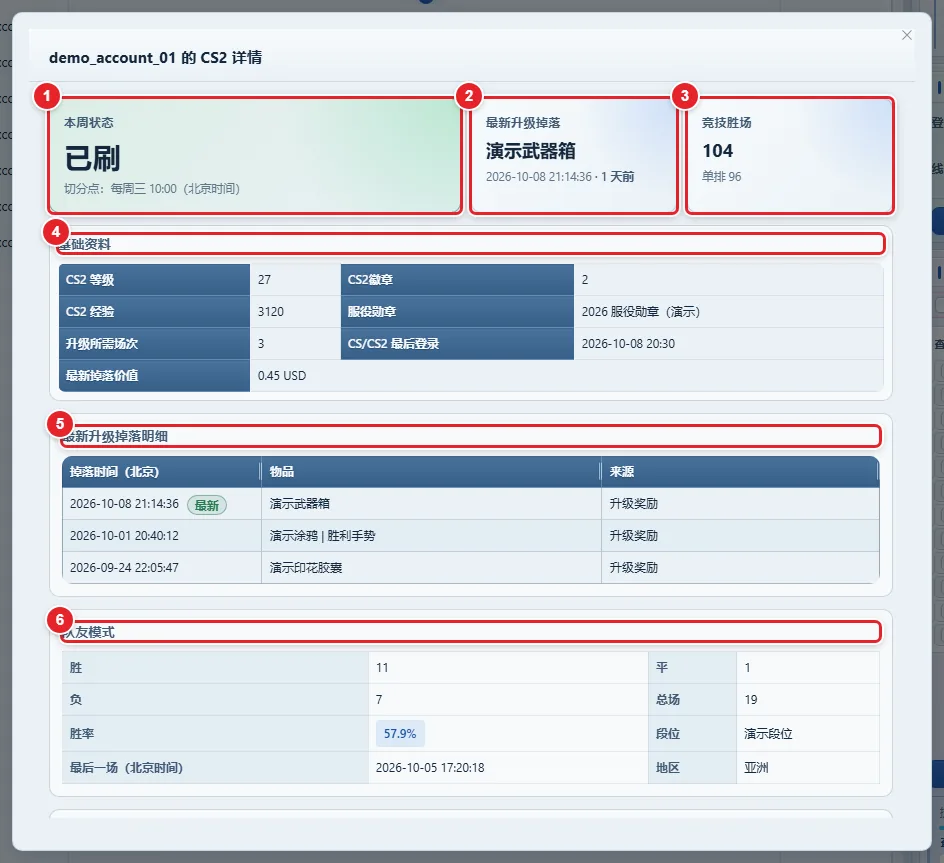Click the 最新掉落价值 label cell
The height and width of the screenshot is (863, 944).
pos(154,376)
